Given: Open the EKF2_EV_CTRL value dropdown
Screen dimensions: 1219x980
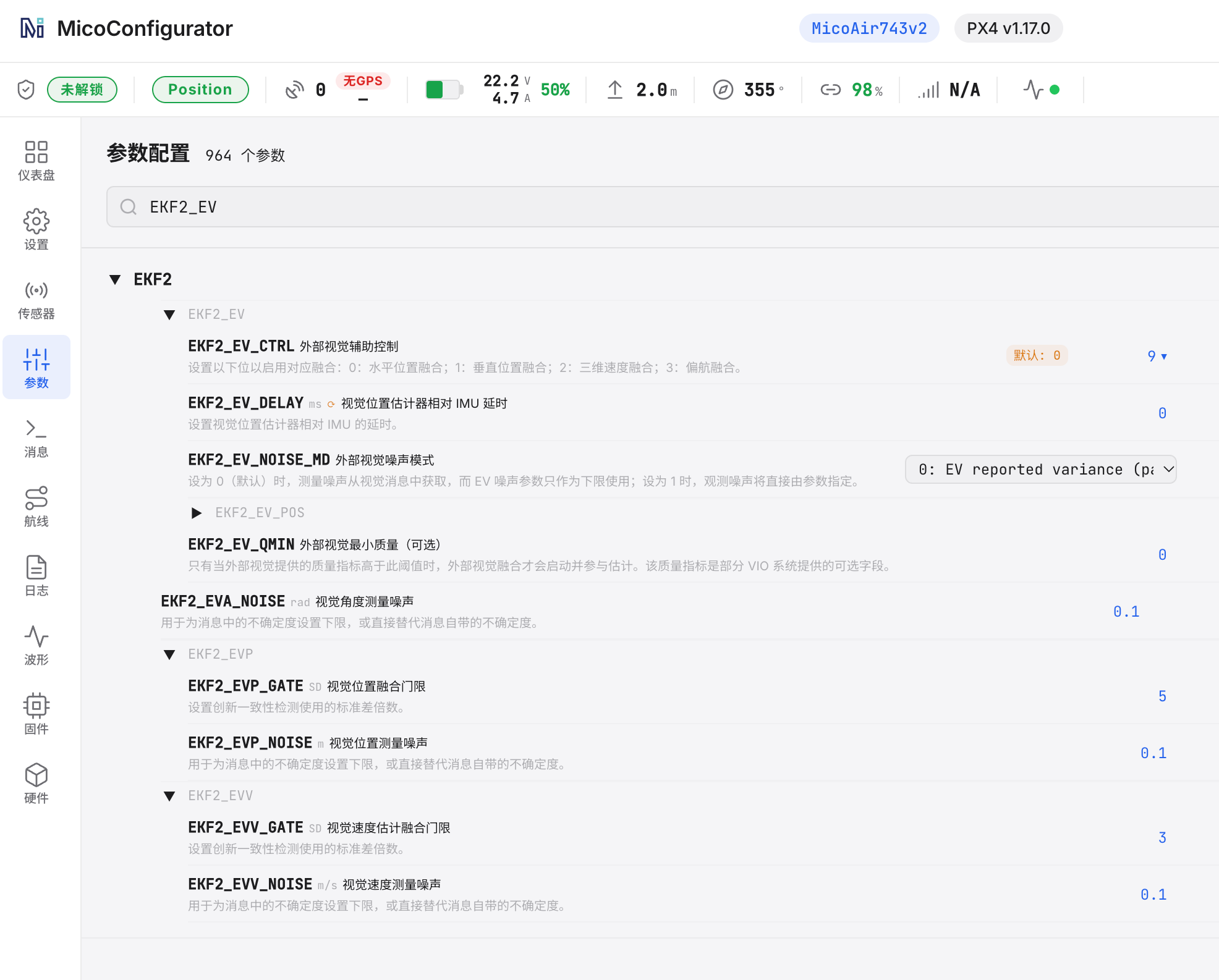Looking at the screenshot, I should coord(1157,356).
